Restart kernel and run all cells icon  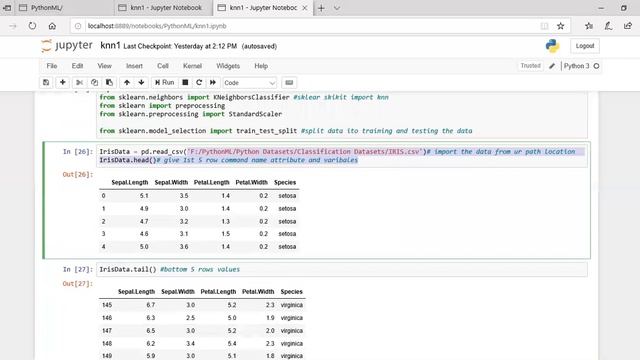click(213, 82)
